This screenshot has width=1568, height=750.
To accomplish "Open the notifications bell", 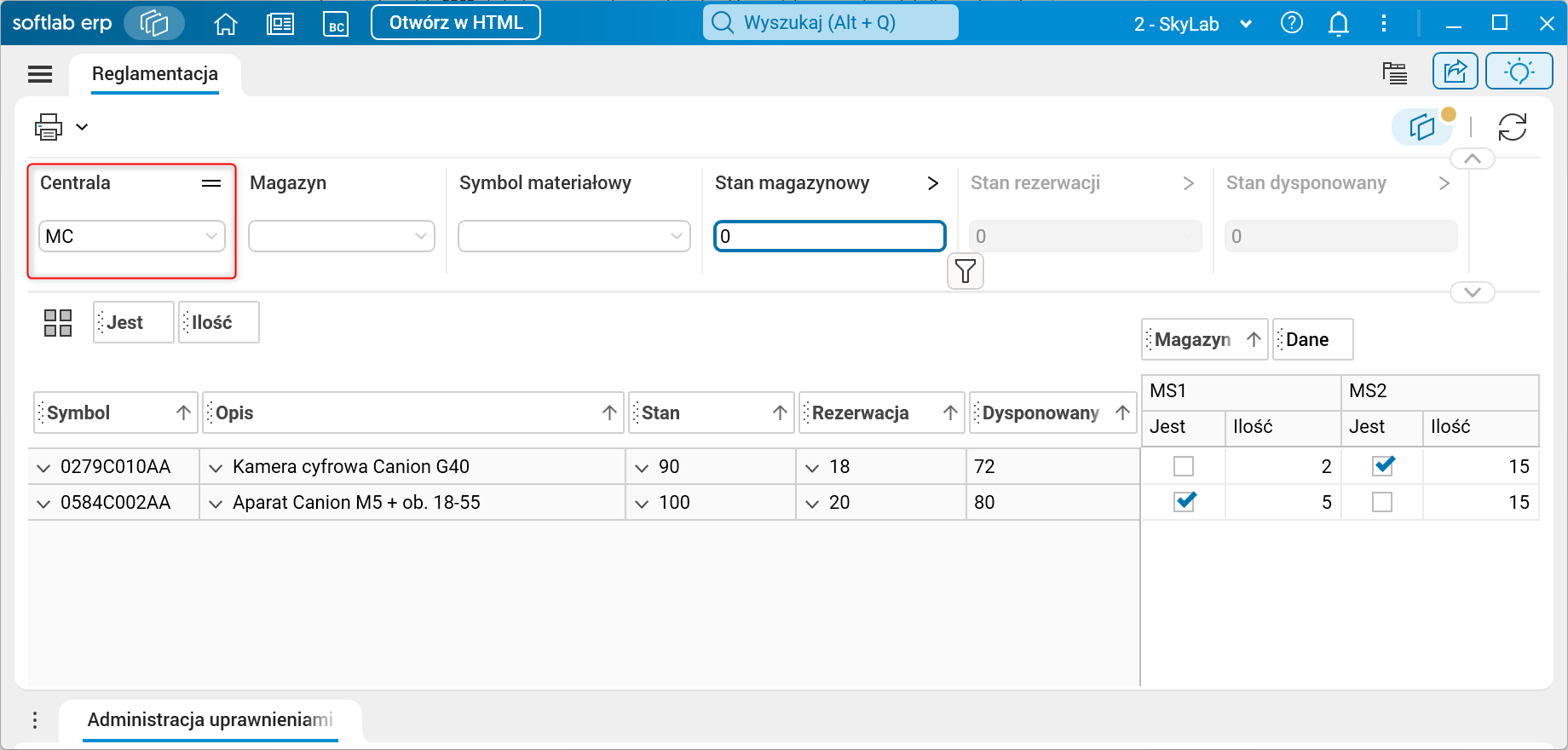I will 1339,23.
